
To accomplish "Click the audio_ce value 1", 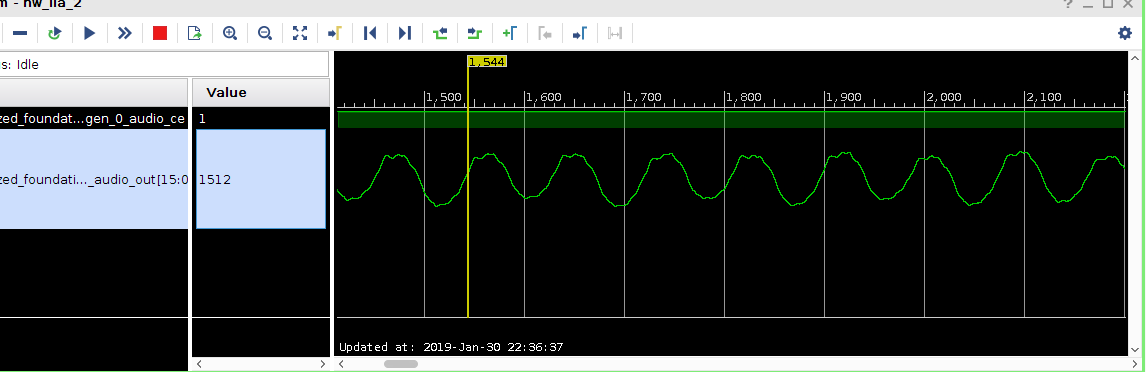I will [x=202, y=118].
